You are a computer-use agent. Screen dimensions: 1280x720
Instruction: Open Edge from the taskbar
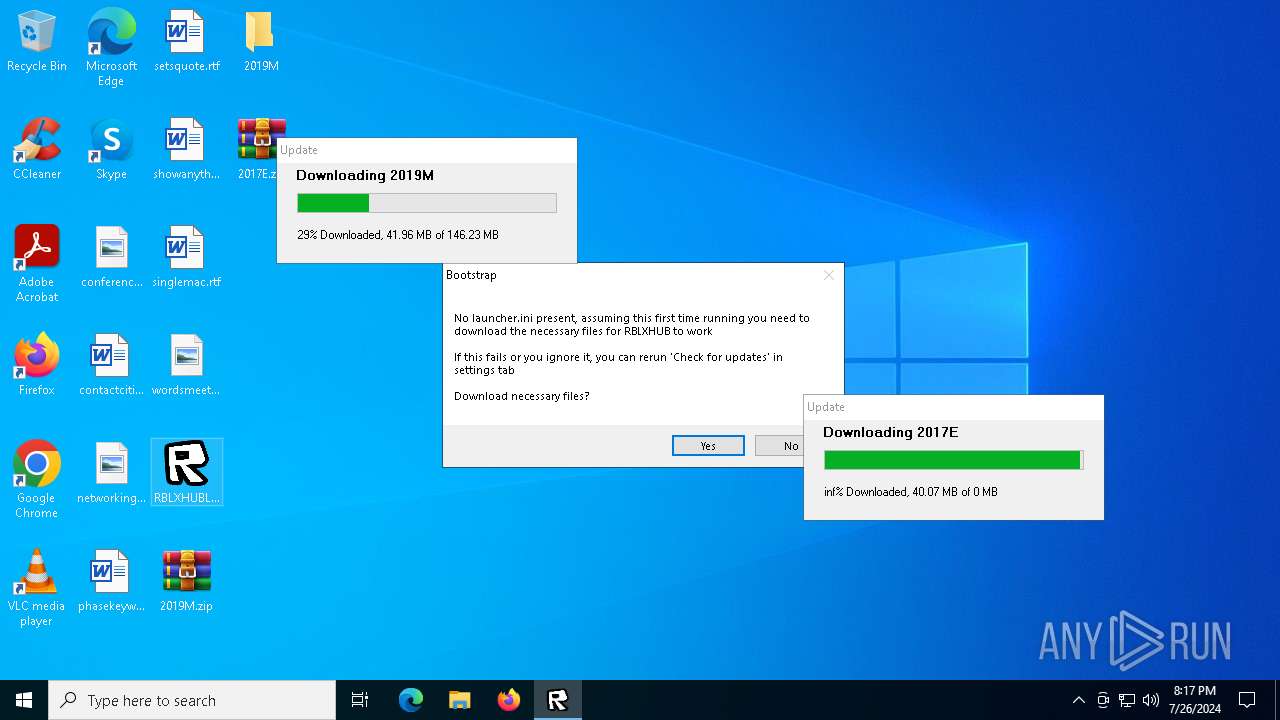coord(411,700)
